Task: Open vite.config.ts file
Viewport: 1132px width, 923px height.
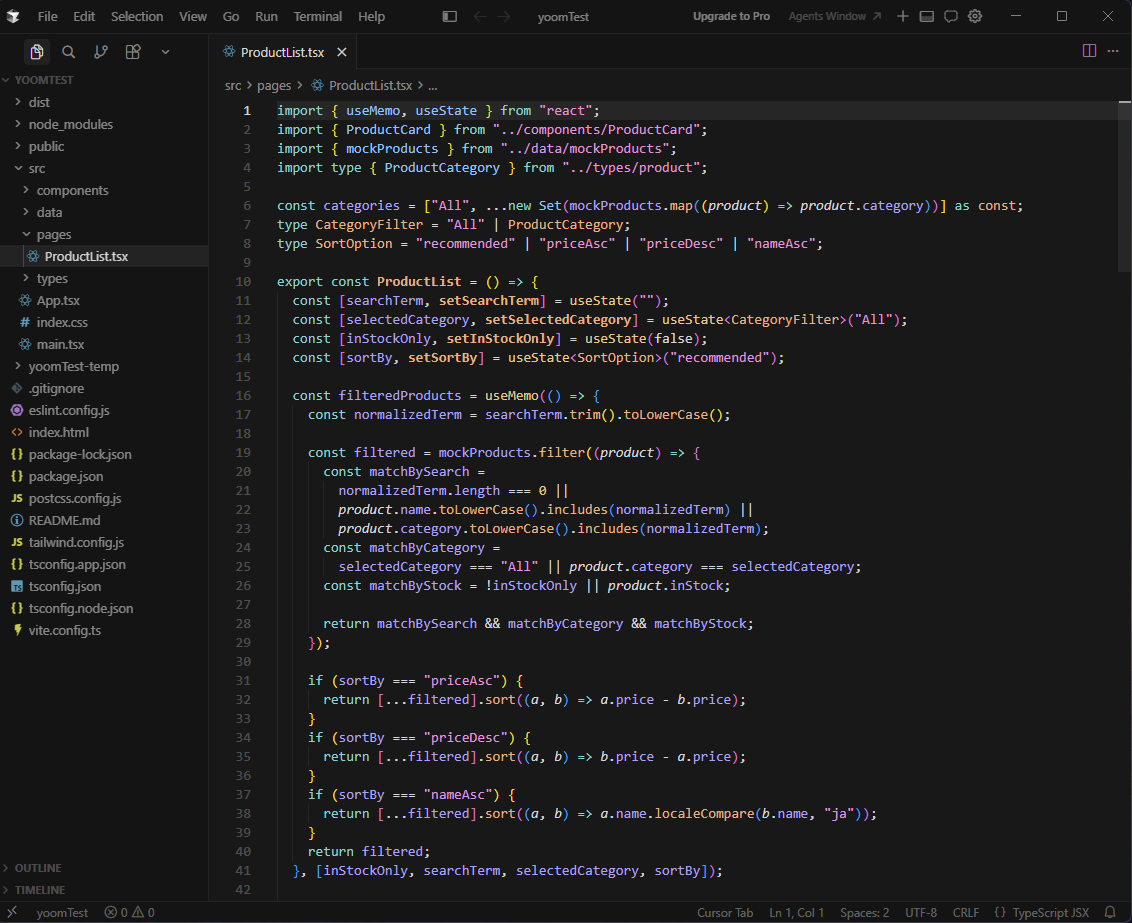Action: (x=105, y=631)
